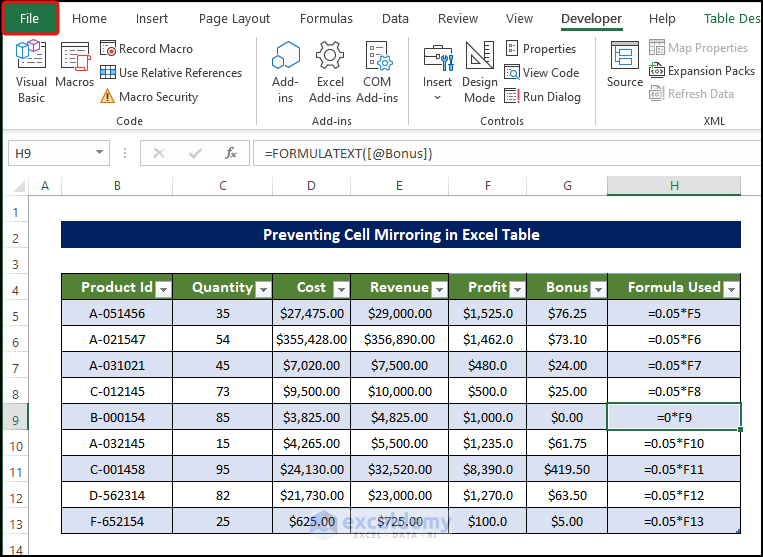This screenshot has height=557, width=763.
Task: Switch to the Formulas tab
Action: tap(326, 19)
